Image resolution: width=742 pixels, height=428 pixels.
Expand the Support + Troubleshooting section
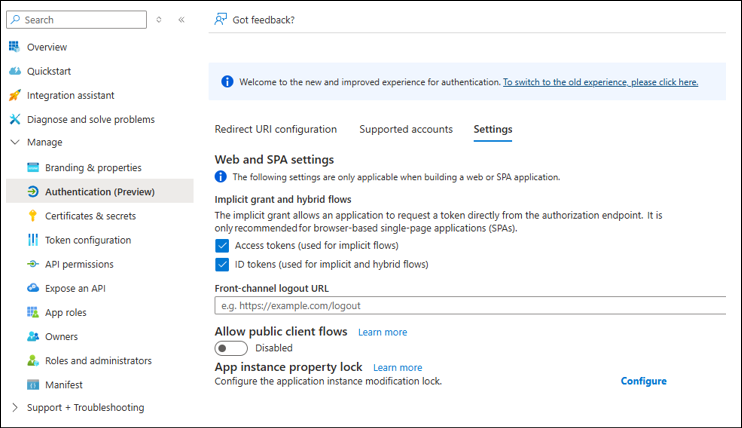tap(15, 407)
